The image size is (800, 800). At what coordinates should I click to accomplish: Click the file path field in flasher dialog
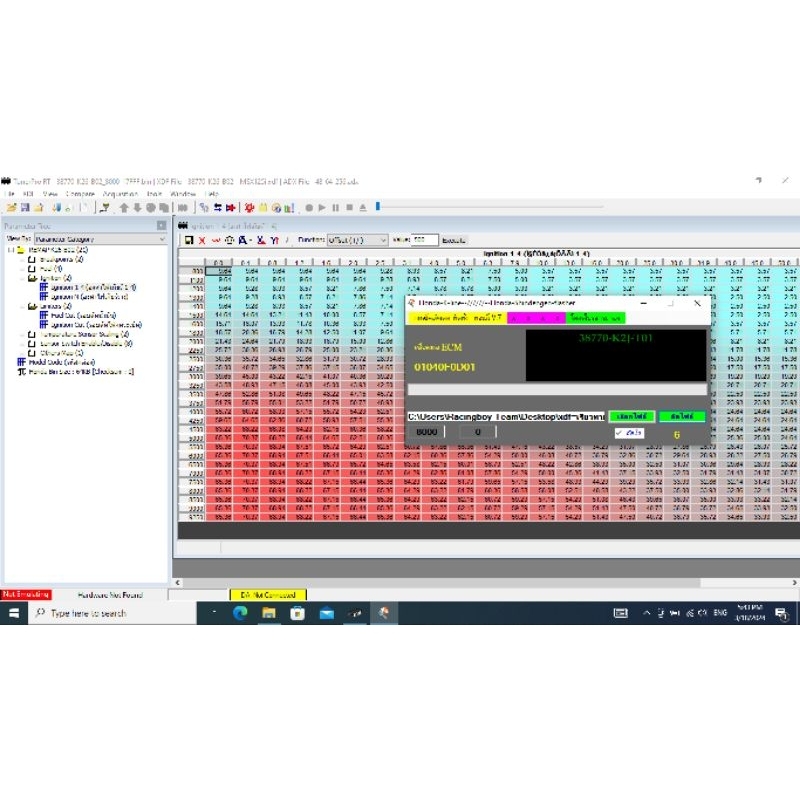(x=505, y=416)
